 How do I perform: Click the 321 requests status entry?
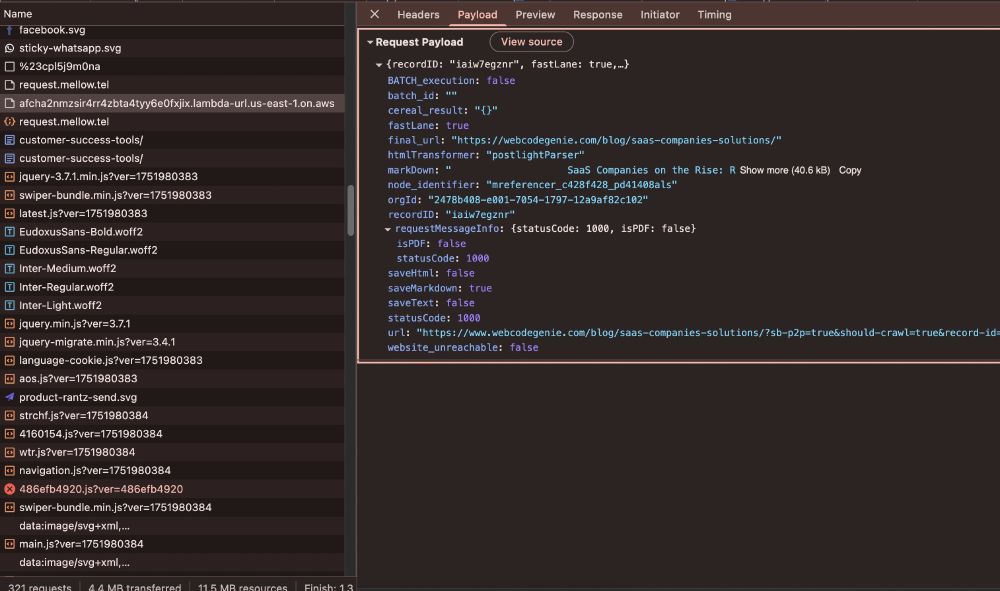(40, 587)
